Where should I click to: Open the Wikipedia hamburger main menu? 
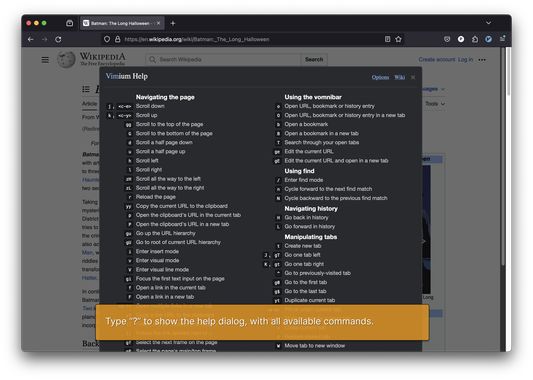tap(45, 60)
